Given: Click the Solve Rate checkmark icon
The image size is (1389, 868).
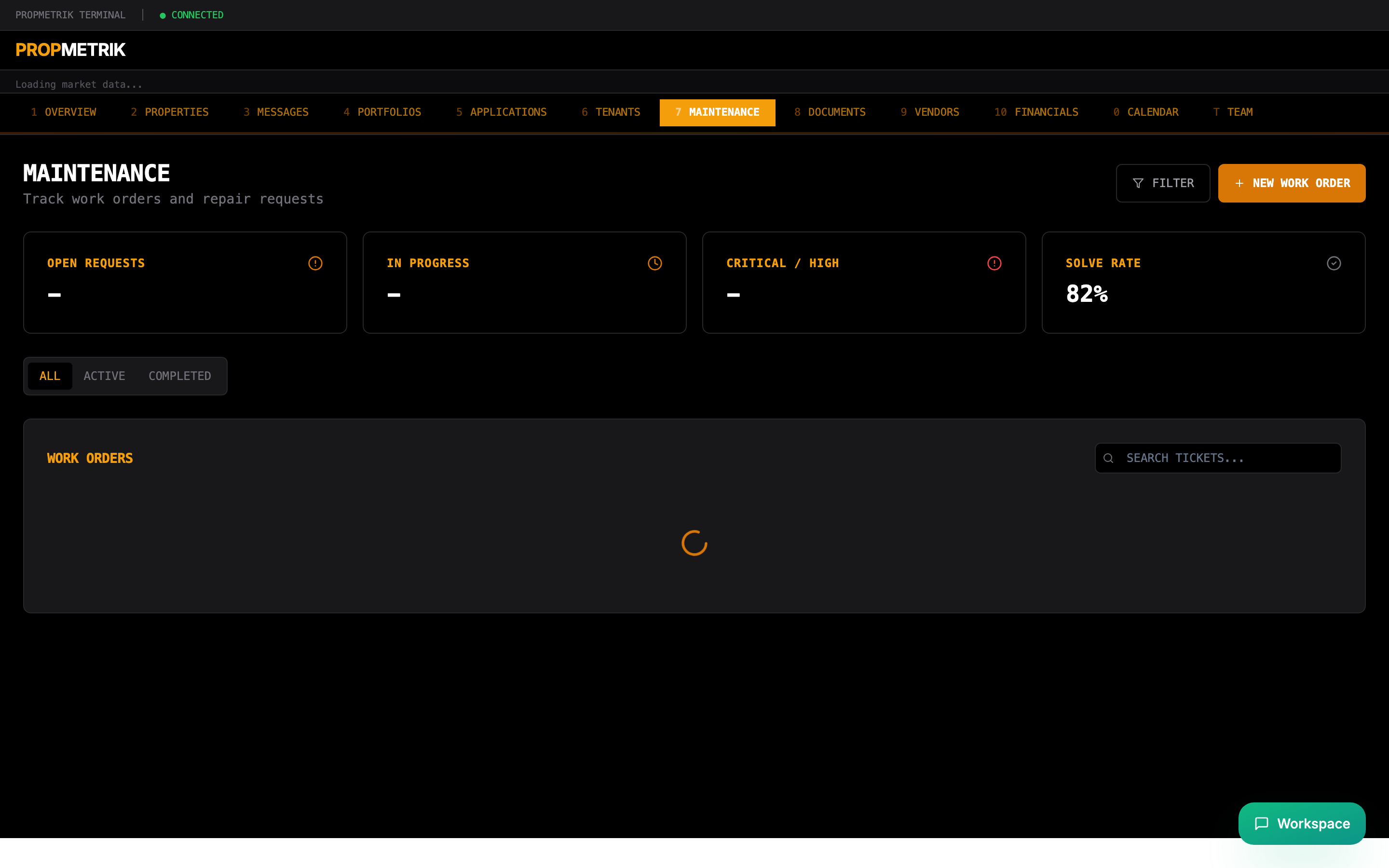Looking at the screenshot, I should click(x=1334, y=263).
